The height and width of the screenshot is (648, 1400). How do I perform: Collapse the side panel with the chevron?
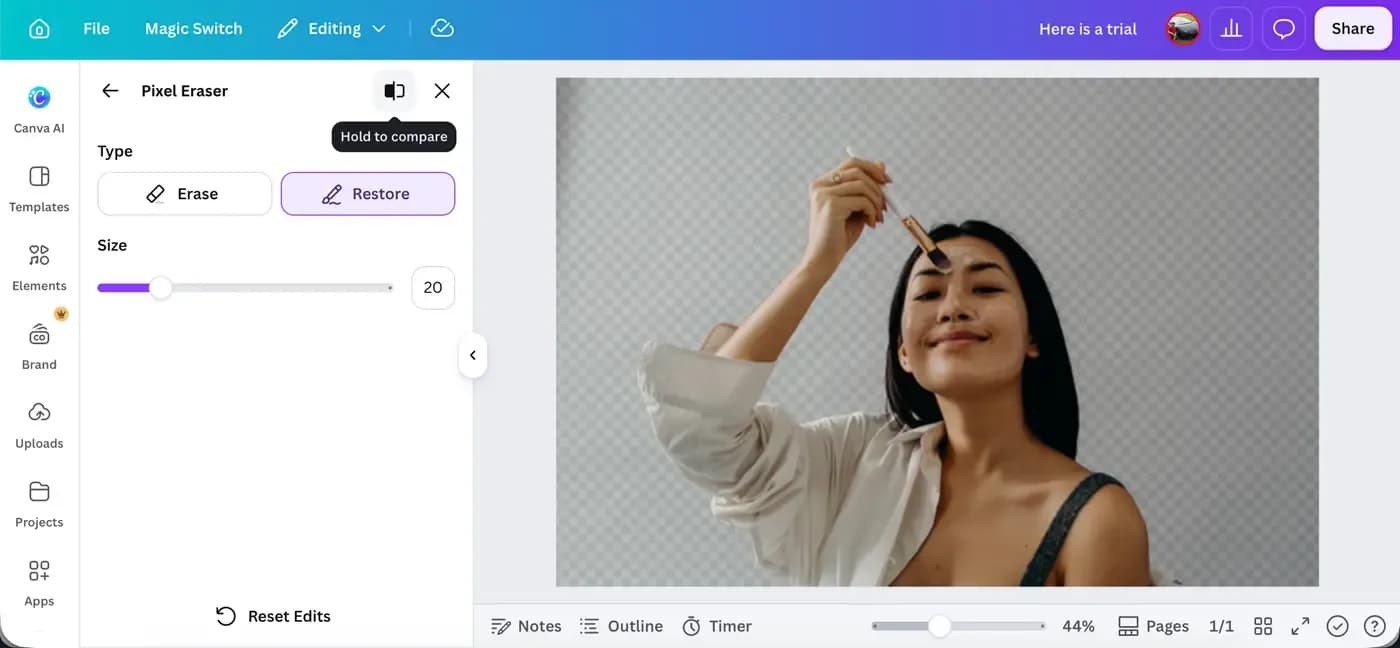tap(473, 355)
